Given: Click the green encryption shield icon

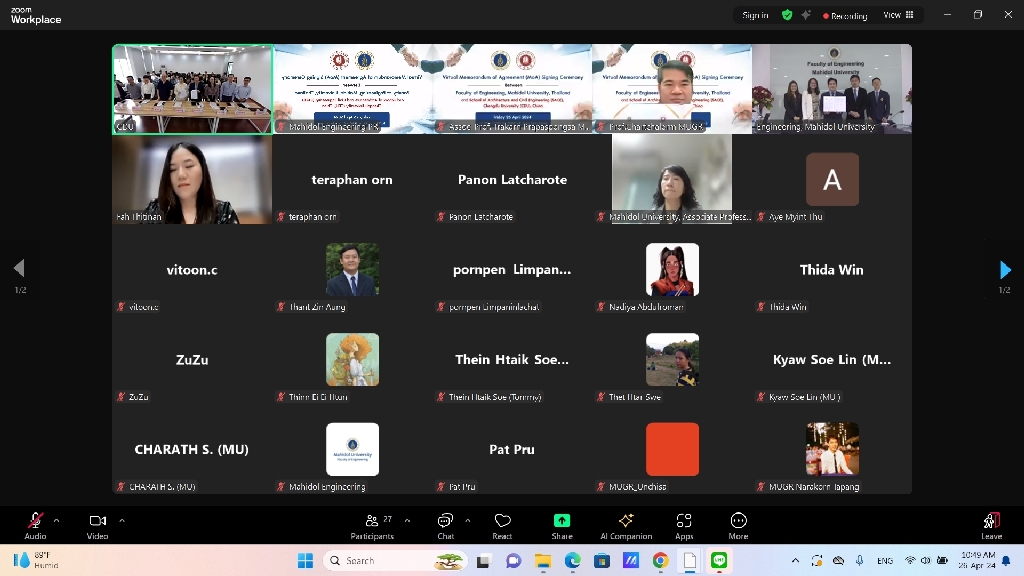Looking at the screenshot, I should pyautogui.click(x=787, y=15).
